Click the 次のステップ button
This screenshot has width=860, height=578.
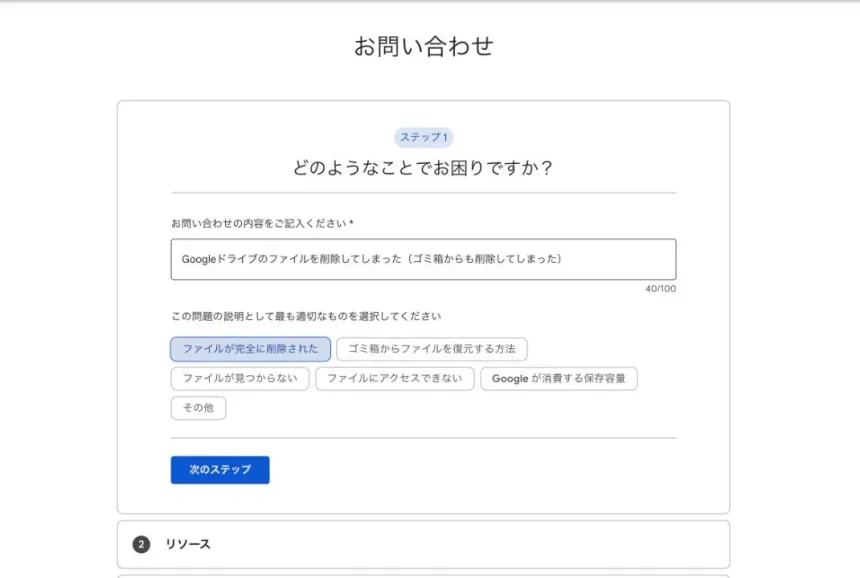220,470
